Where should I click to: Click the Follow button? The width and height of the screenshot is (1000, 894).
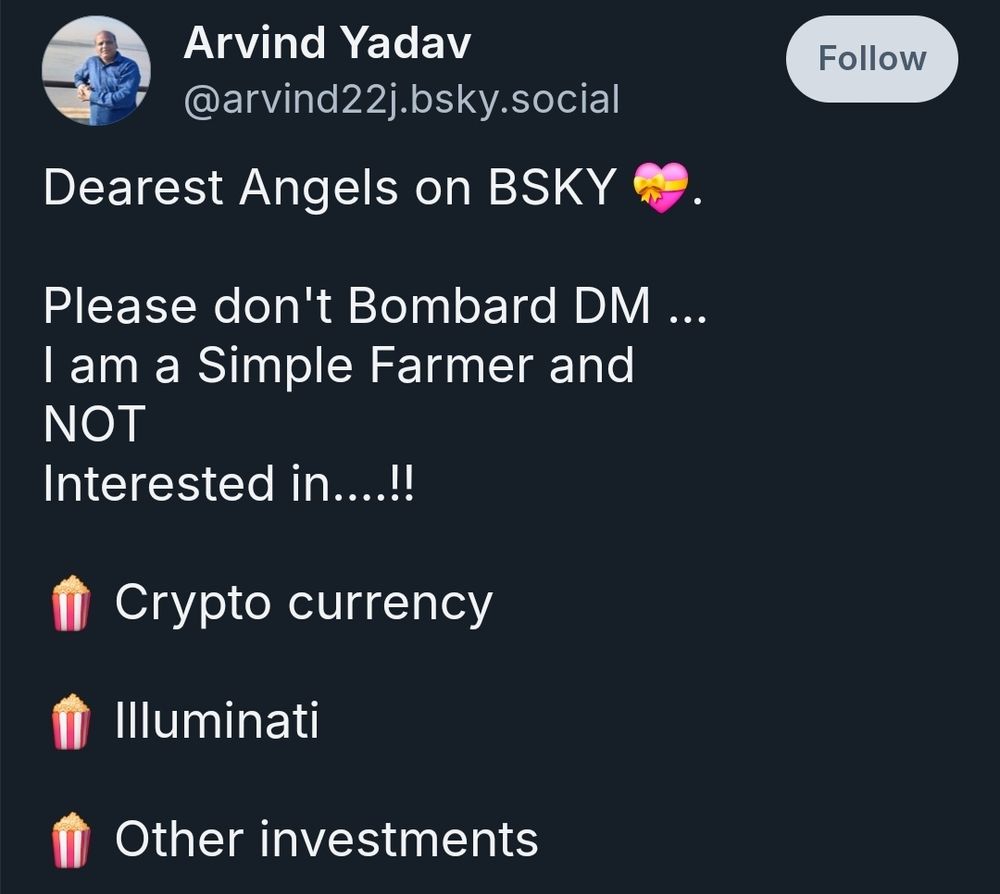pyautogui.click(x=872, y=59)
